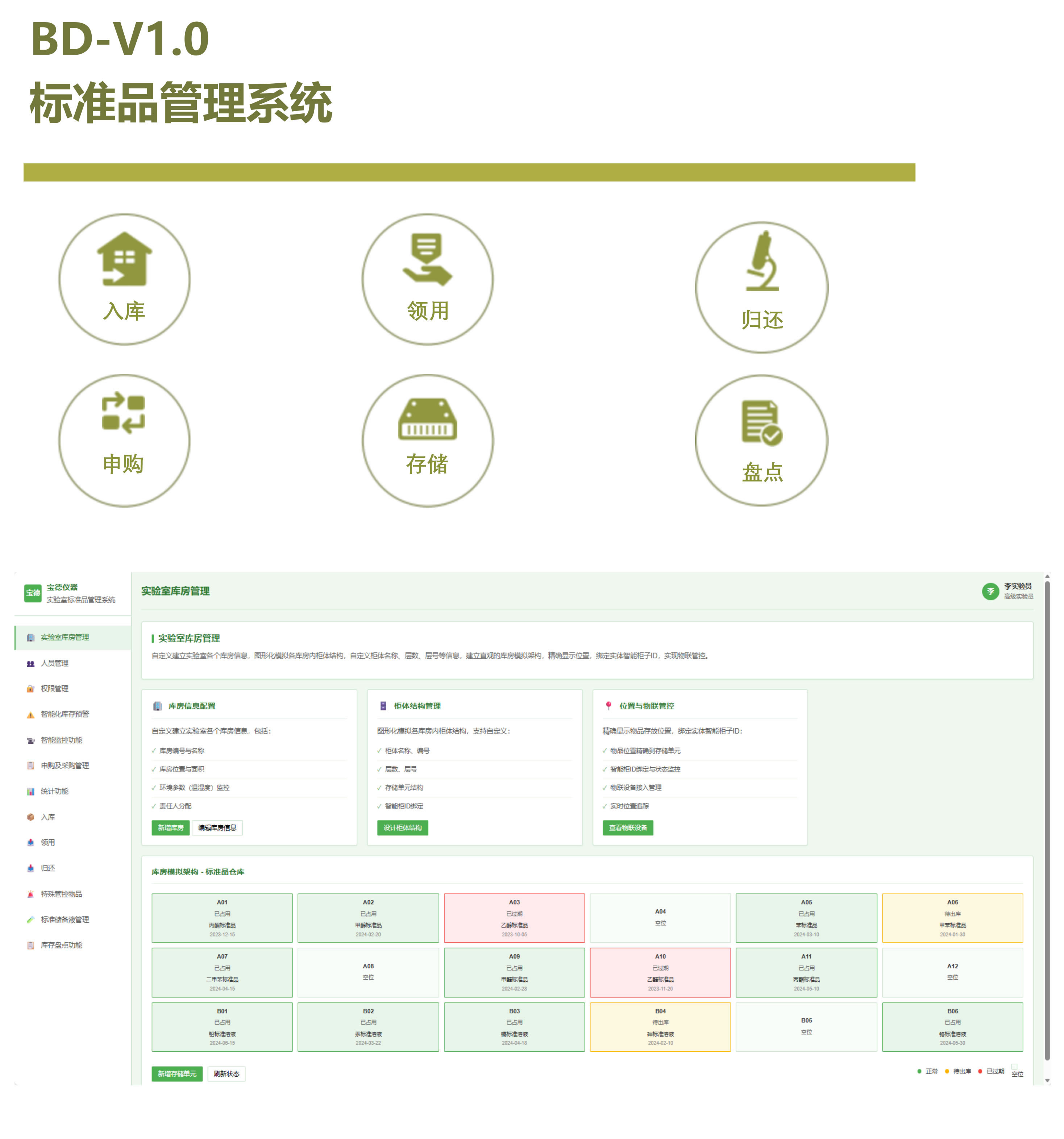Click the 申购 exchange arrows icon
Viewport: 1064px width, 1139px height.
coord(123,413)
